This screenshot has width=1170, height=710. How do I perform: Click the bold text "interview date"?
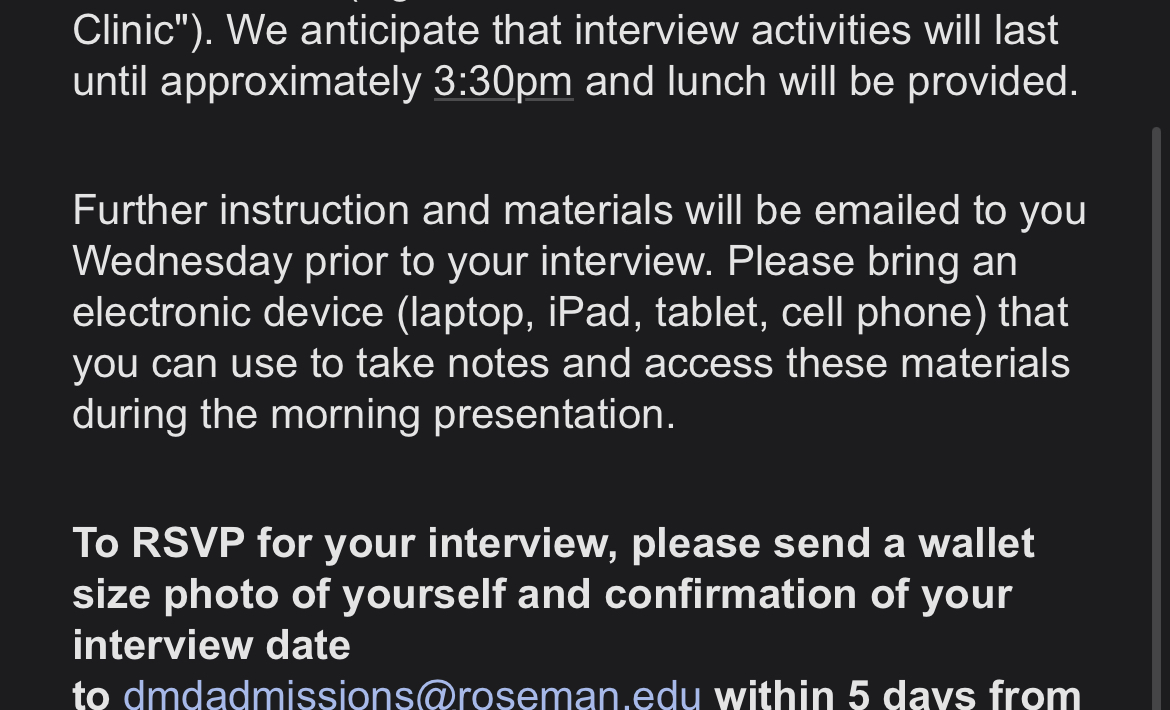click(211, 645)
